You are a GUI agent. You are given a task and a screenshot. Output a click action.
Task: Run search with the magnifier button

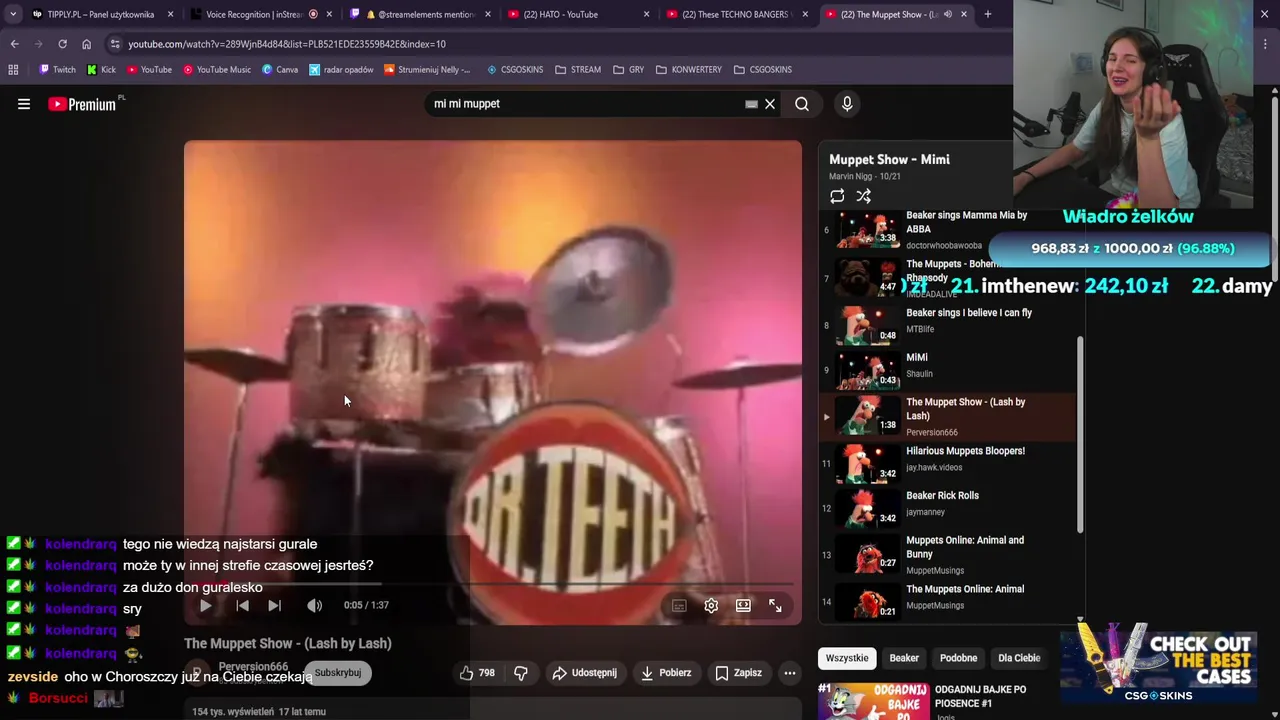pyautogui.click(x=802, y=104)
